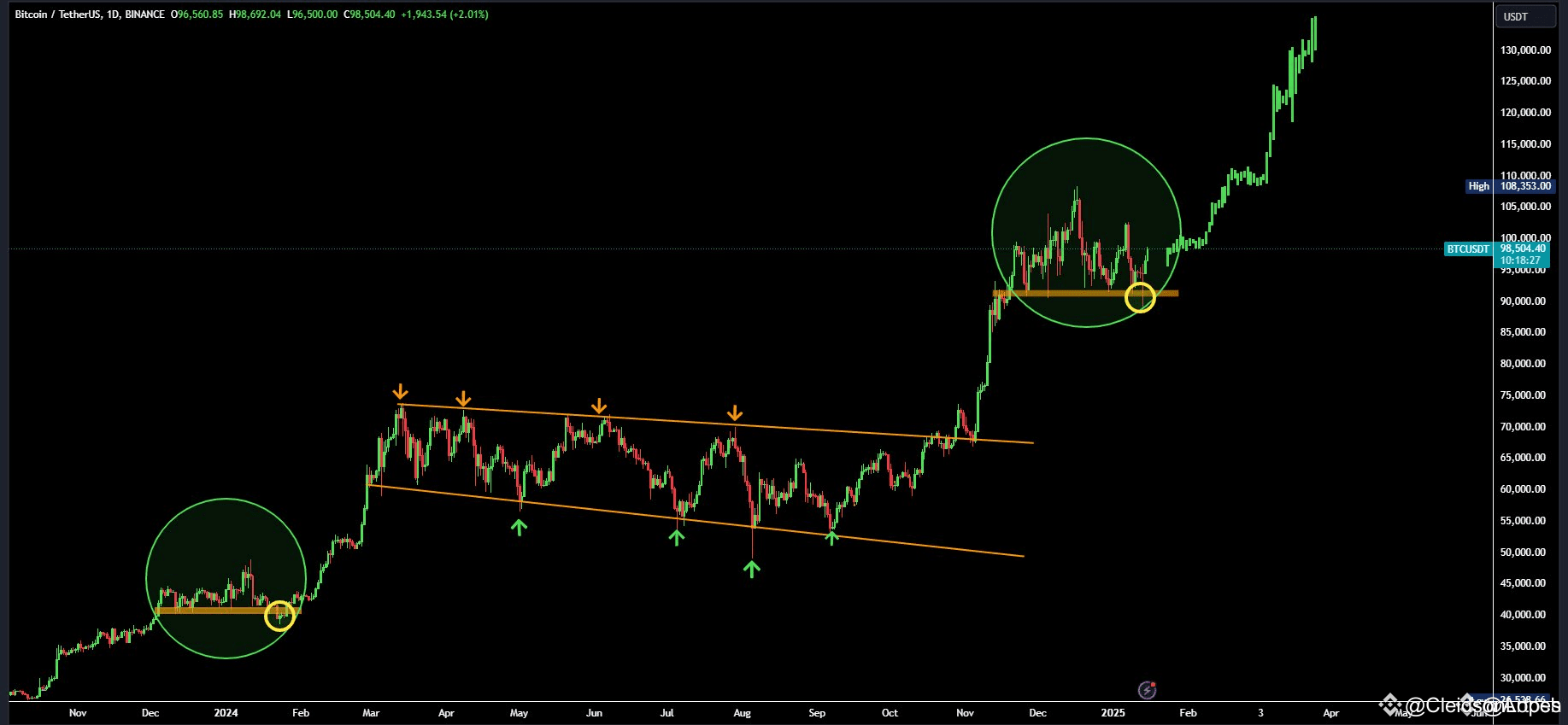Click the 65,000.00 price scale label

[1523, 458]
